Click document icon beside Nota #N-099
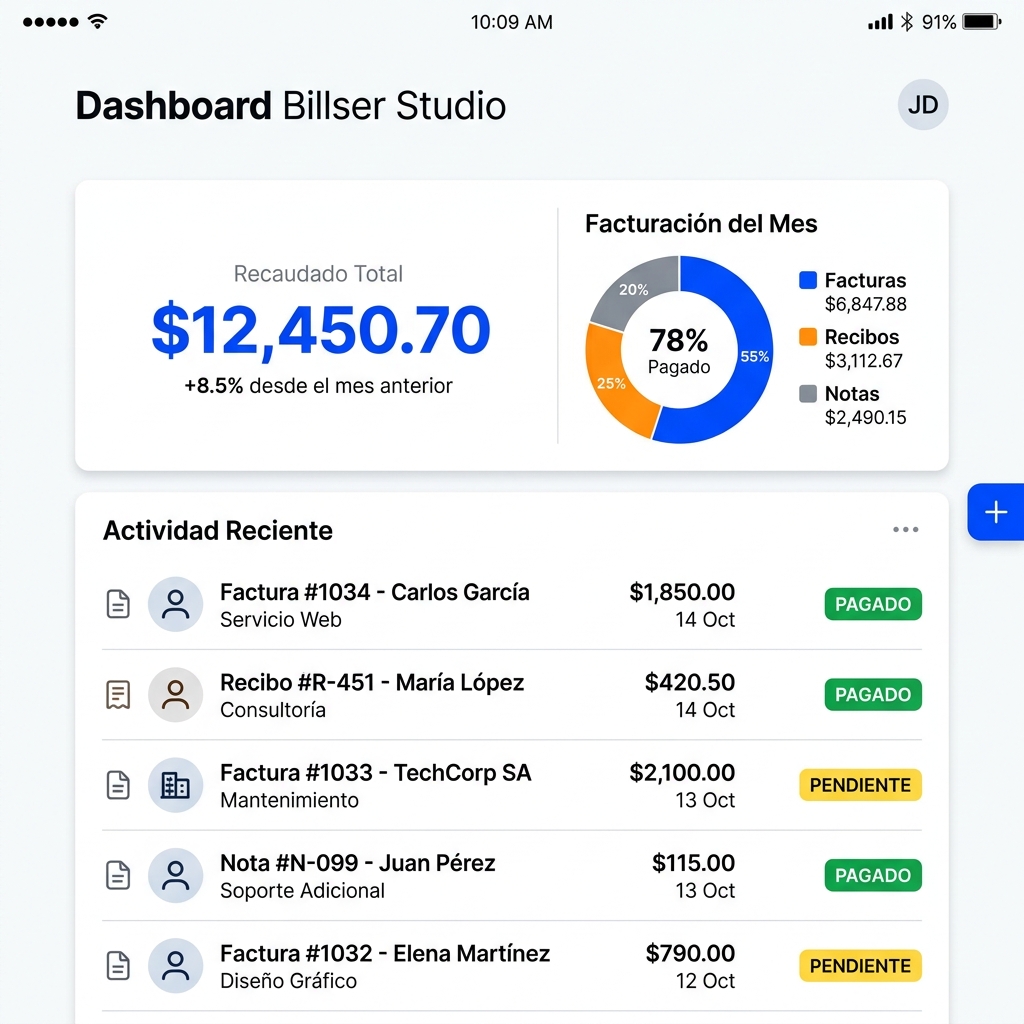Image resolution: width=1024 pixels, height=1024 pixels. tap(118, 876)
